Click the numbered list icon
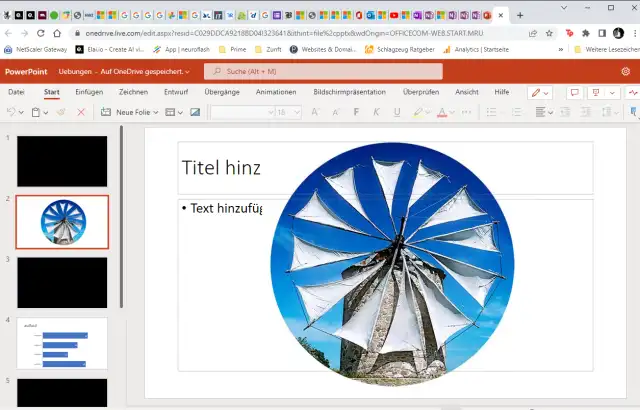The height and width of the screenshot is (410, 640). coord(517,112)
